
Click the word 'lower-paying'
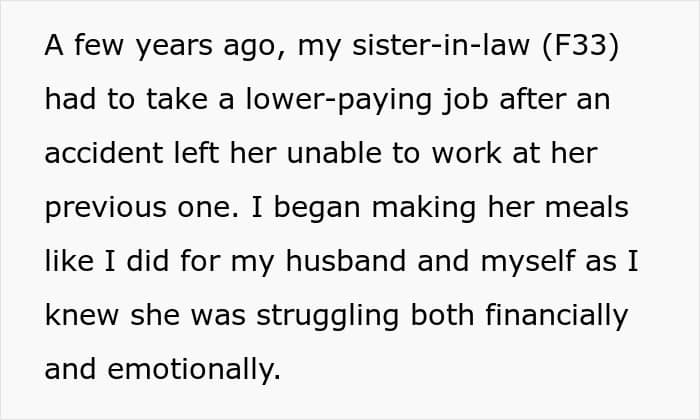pos(339,100)
